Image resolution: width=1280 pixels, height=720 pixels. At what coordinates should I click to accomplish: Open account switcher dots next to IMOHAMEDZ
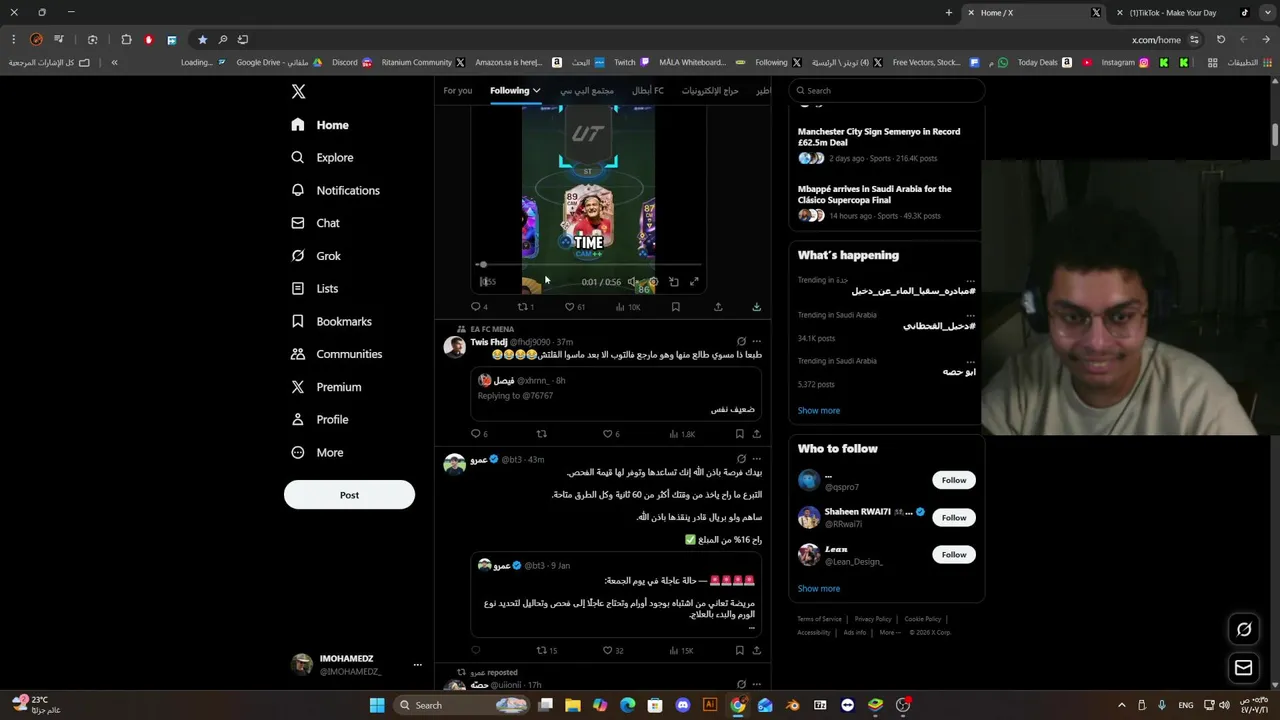418,665
